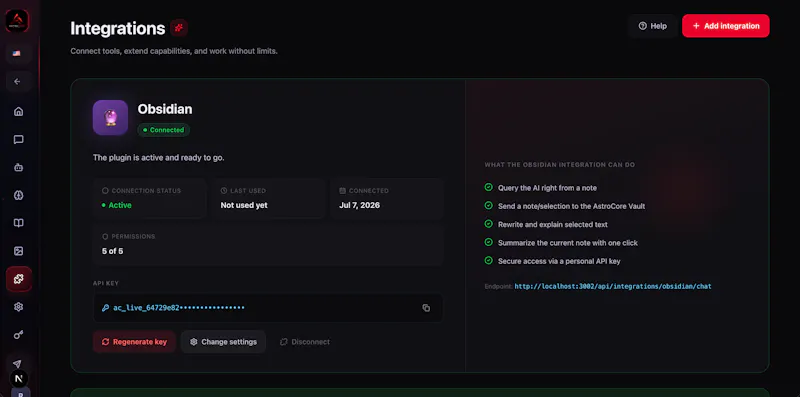Click Disconnect for the Obsidian integration
This screenshot has width=800, height=397.
pos(305,342)
